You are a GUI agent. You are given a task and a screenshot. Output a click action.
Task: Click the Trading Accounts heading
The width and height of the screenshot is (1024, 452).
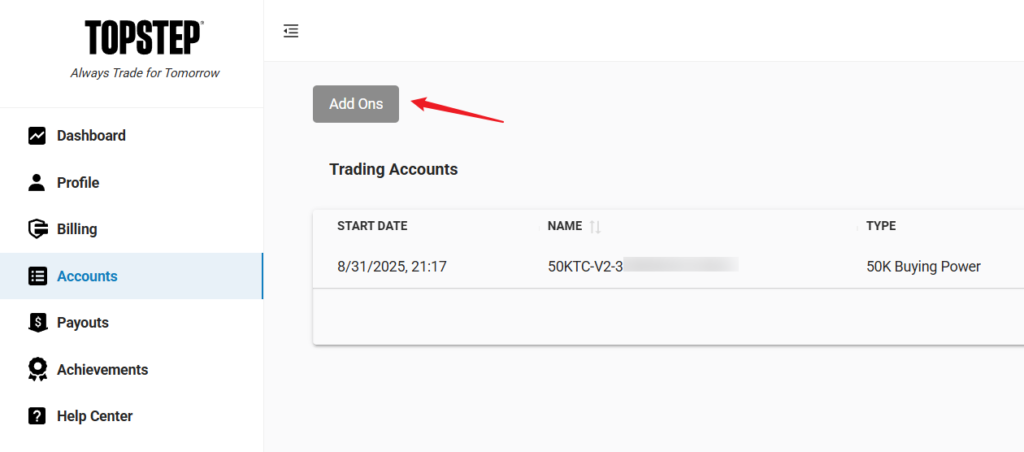[x=393, y=170]
